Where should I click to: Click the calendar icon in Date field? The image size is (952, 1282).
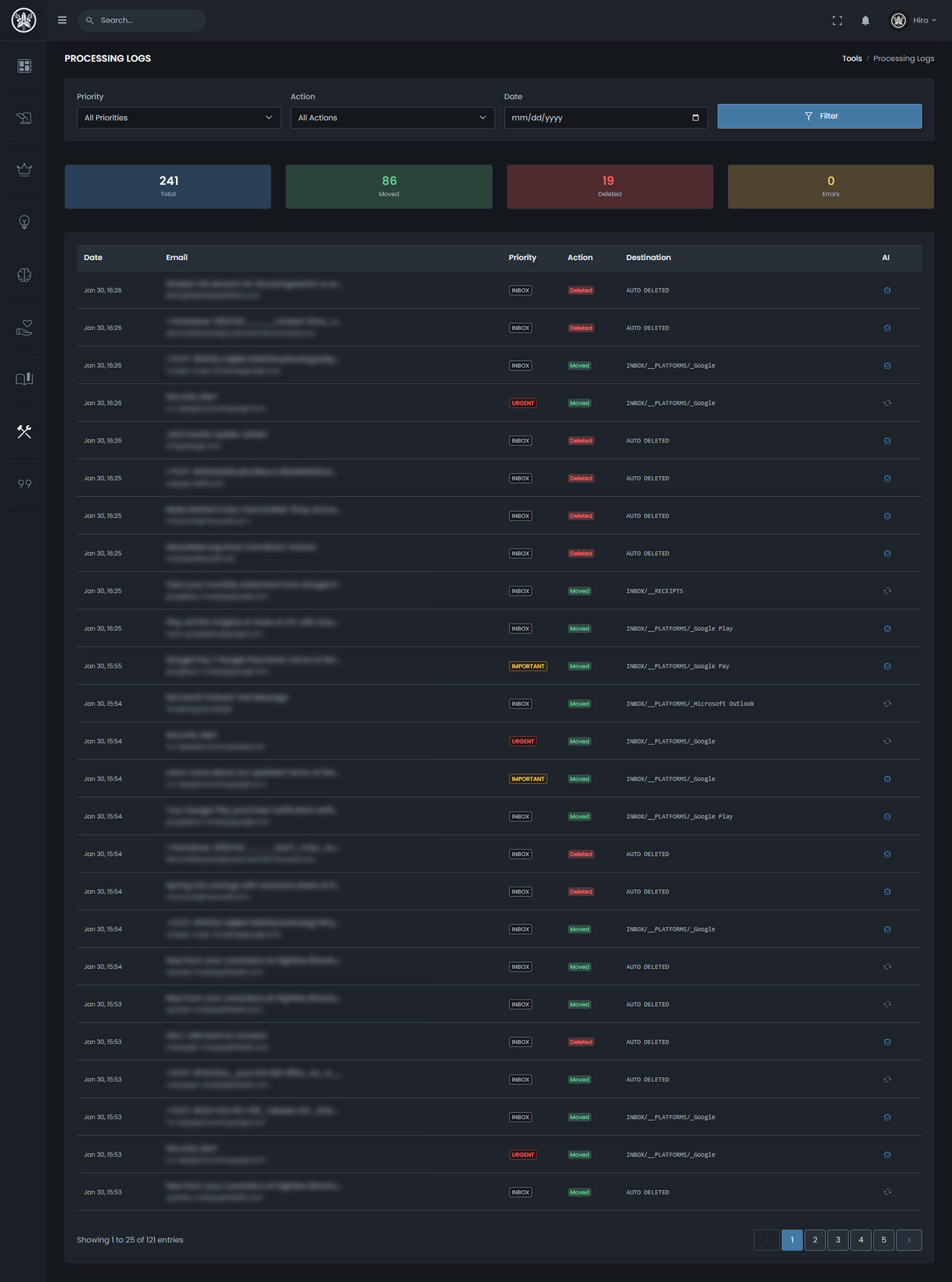pyautogui.click(x=695, y=118)
